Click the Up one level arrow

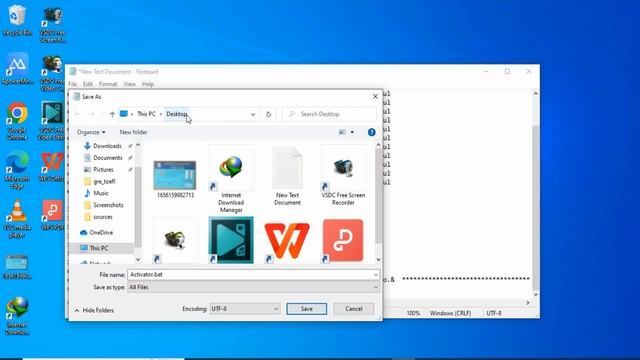(112, 114)
